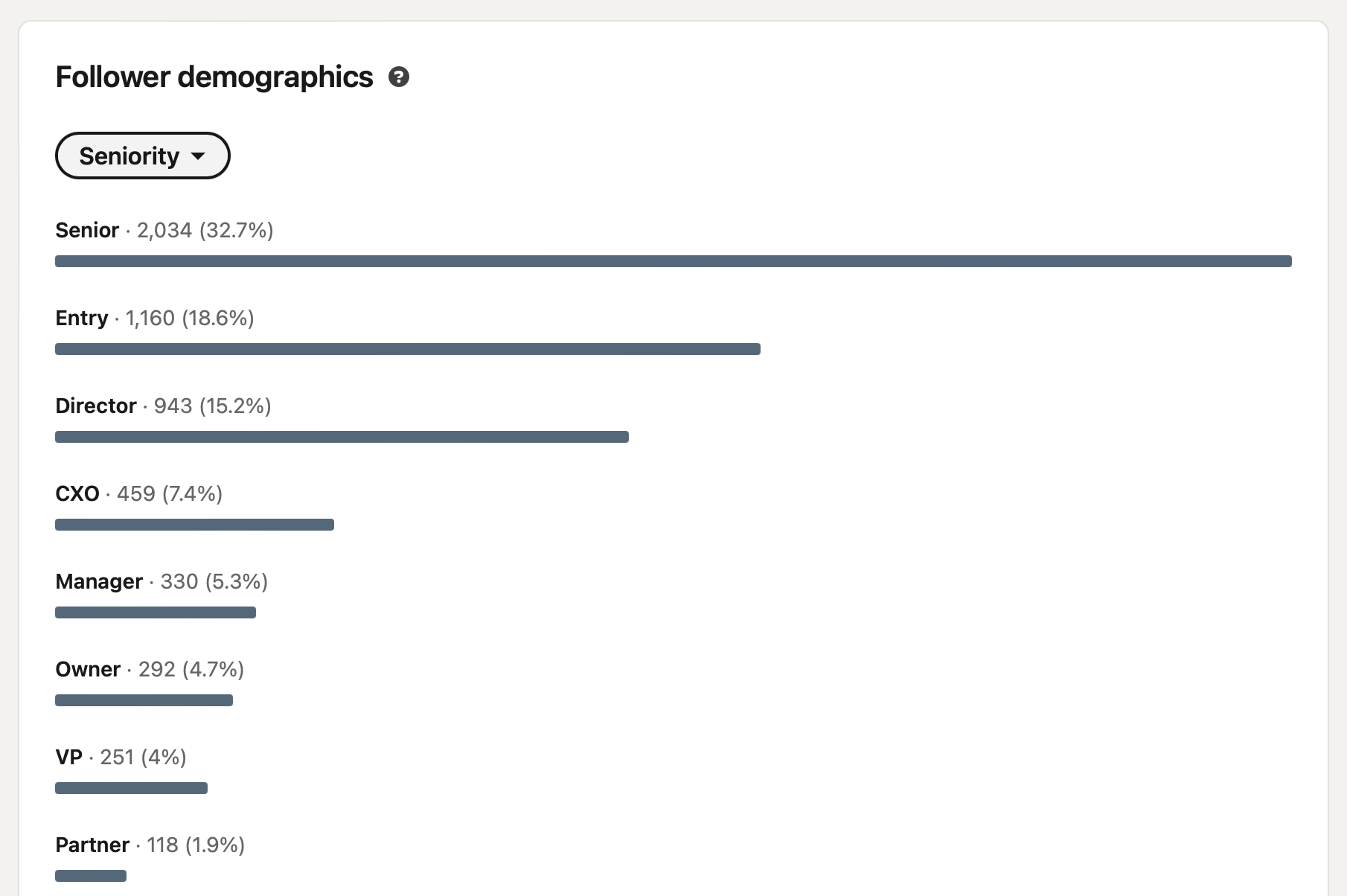Select the Manager 5.3% progress bar
Viewport: 1347px width, 896px height.
pos(156,612)
